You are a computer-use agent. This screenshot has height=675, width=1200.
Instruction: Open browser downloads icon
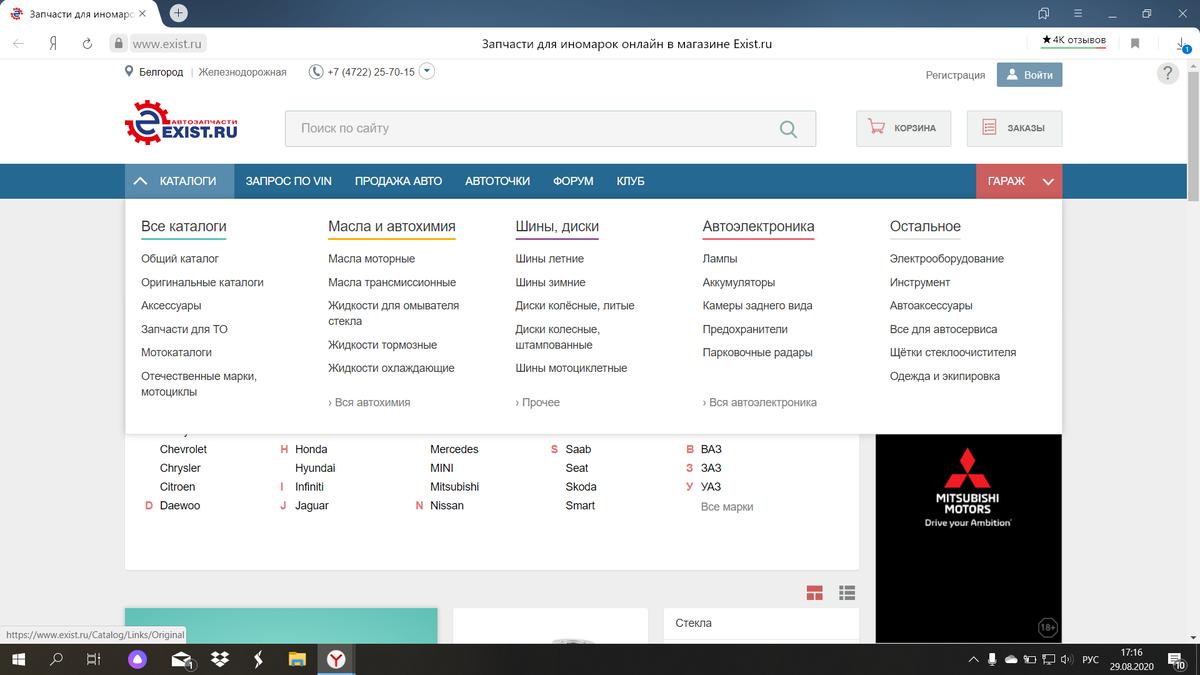[x=1181, y=44]
